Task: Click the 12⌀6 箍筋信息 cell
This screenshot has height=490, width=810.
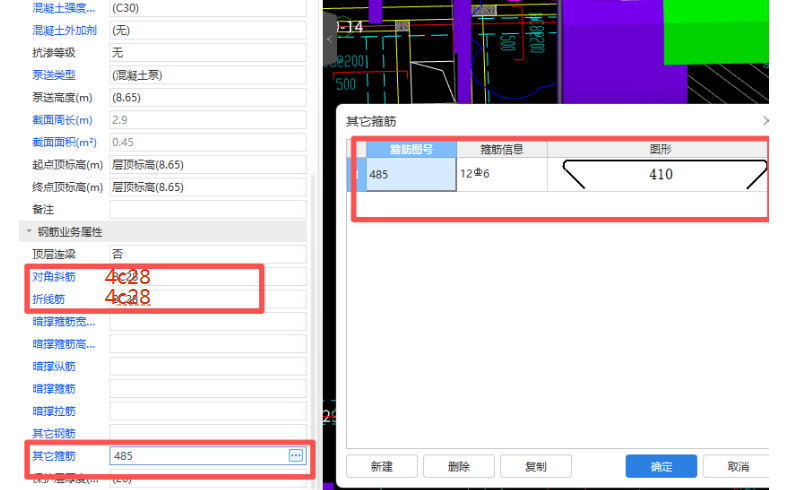Action: [x=502, y=175]
